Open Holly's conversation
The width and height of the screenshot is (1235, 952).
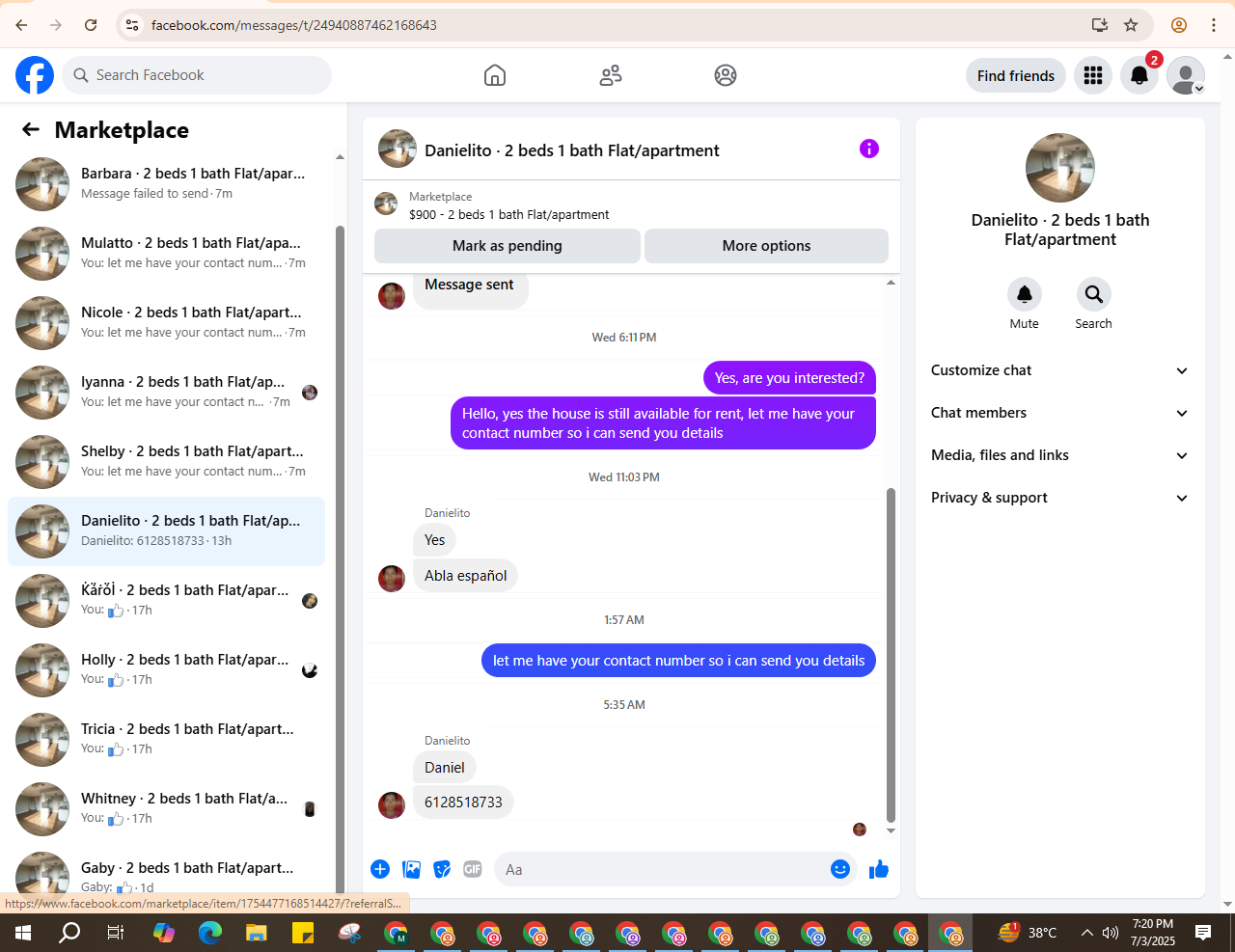tap(166, 669)
